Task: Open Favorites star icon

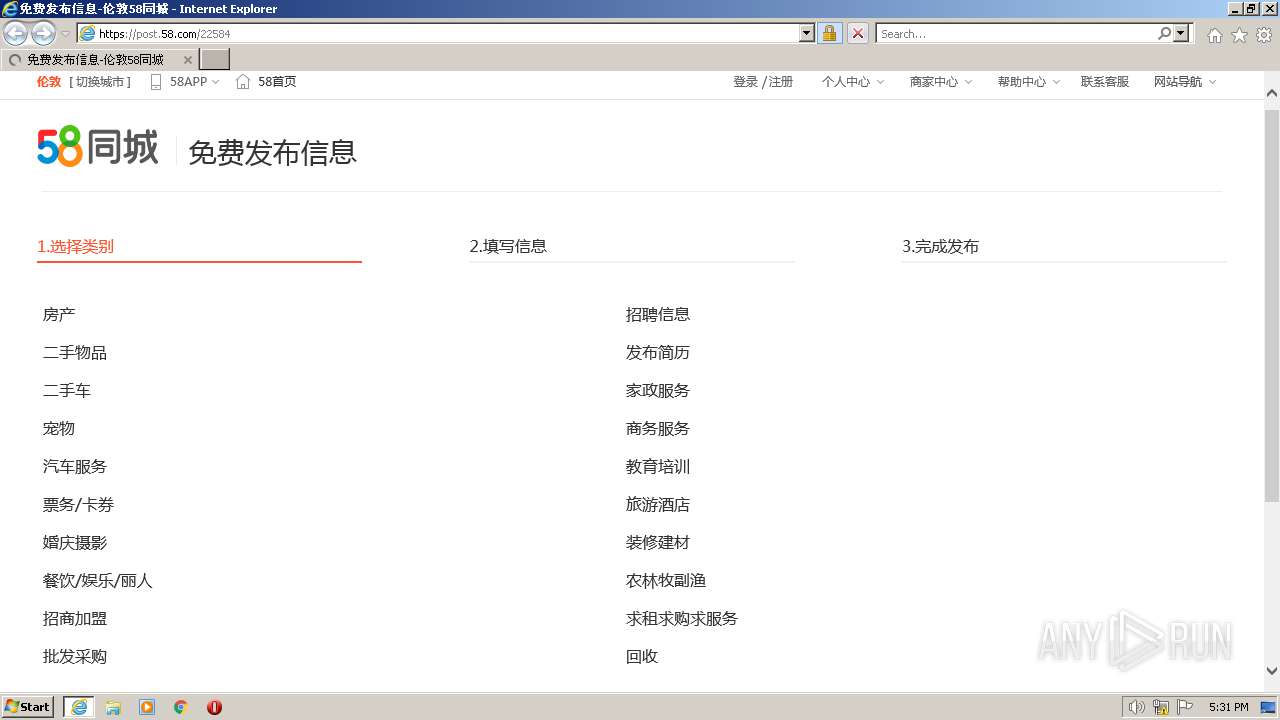Action: pos(1239,35)
